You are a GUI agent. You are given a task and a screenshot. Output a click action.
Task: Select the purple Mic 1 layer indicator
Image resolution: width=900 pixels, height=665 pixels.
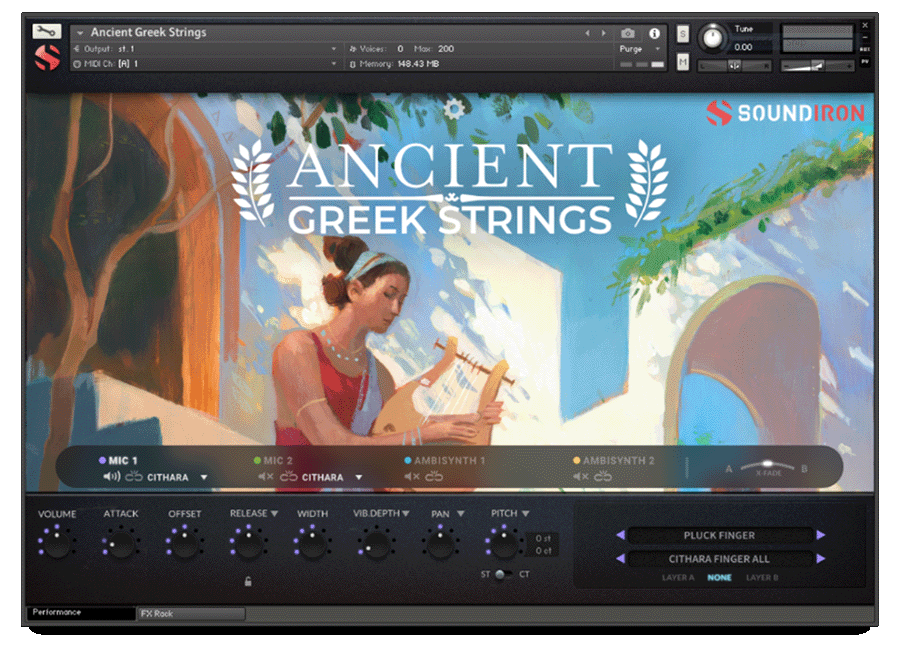[x=102, y=460]
